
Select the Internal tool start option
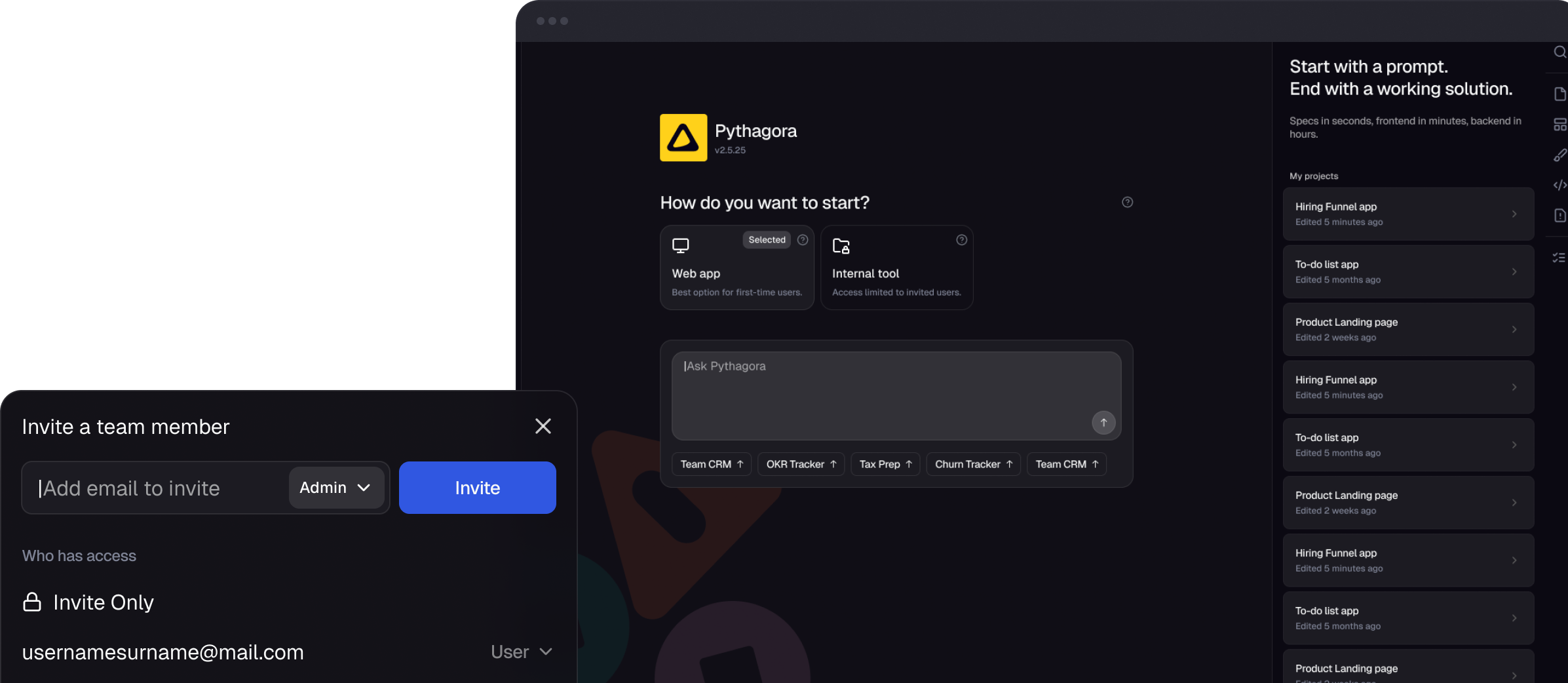pos(896,267)
